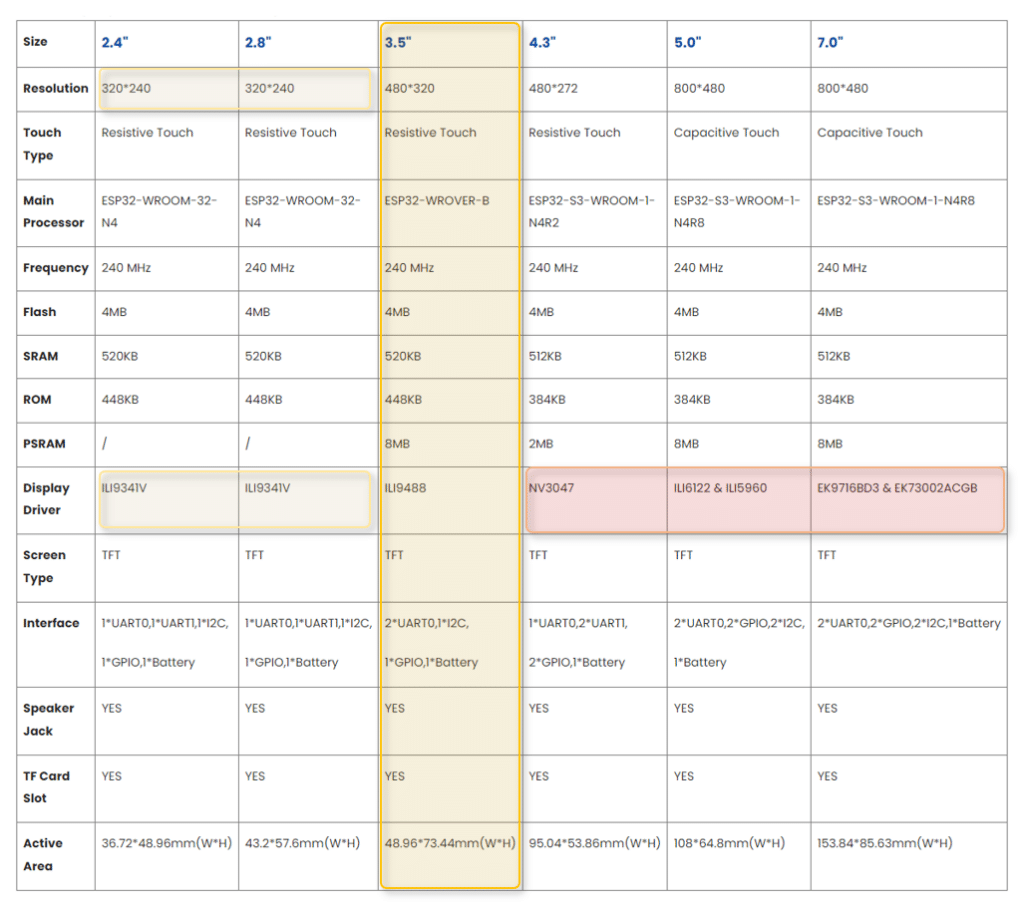Click the 'Touch Type' row header
Screen dimensions: 1024x909
[42, 144]
